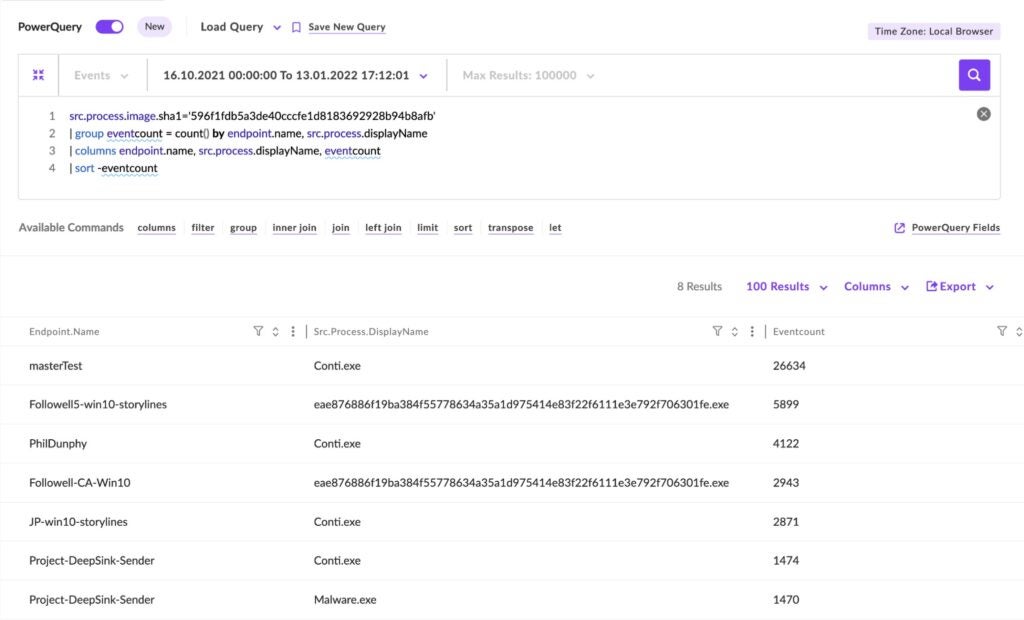Clear the query with the X icon

point(983,114)
